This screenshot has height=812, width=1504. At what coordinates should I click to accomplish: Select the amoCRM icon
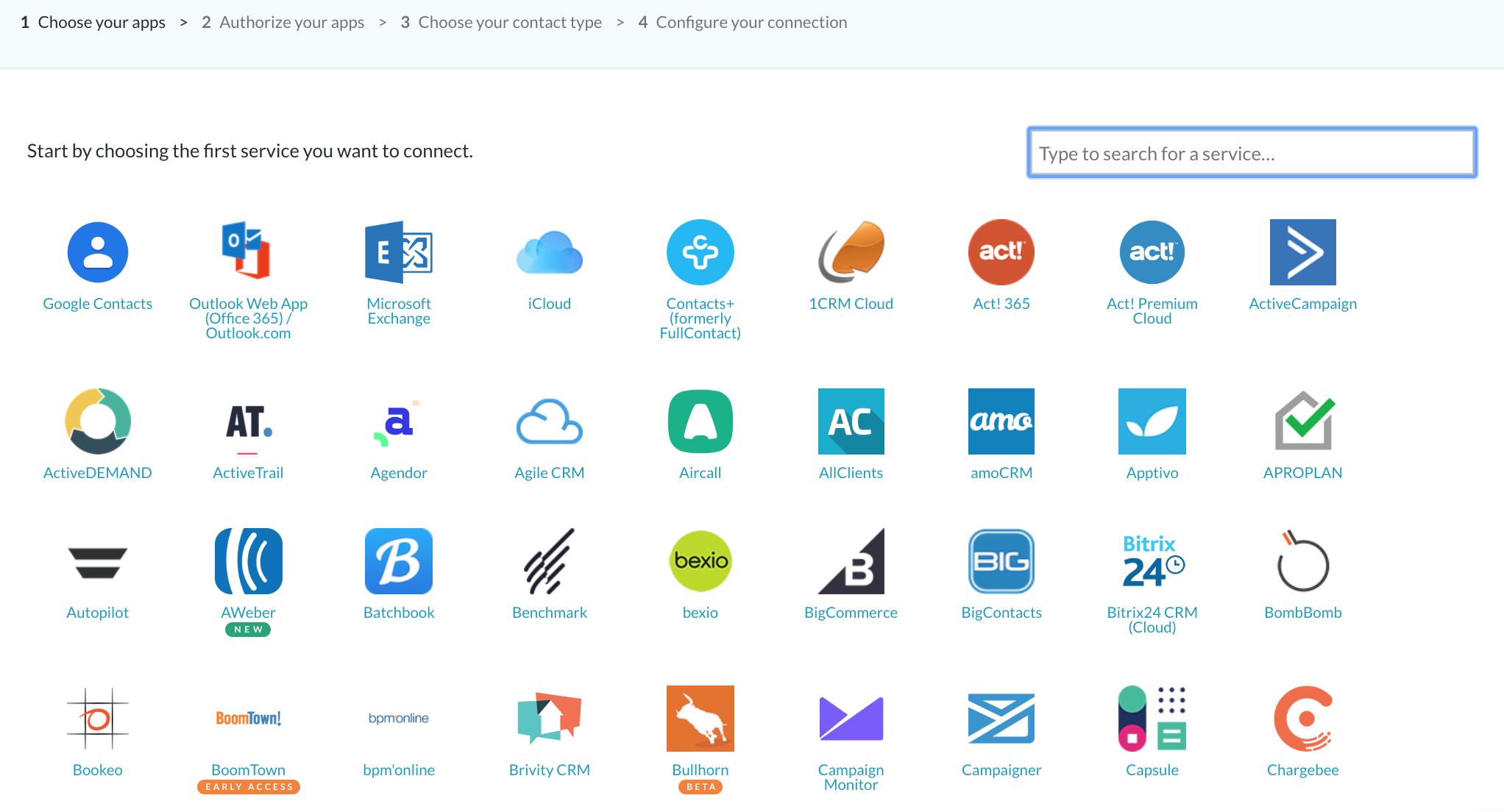1001,421
